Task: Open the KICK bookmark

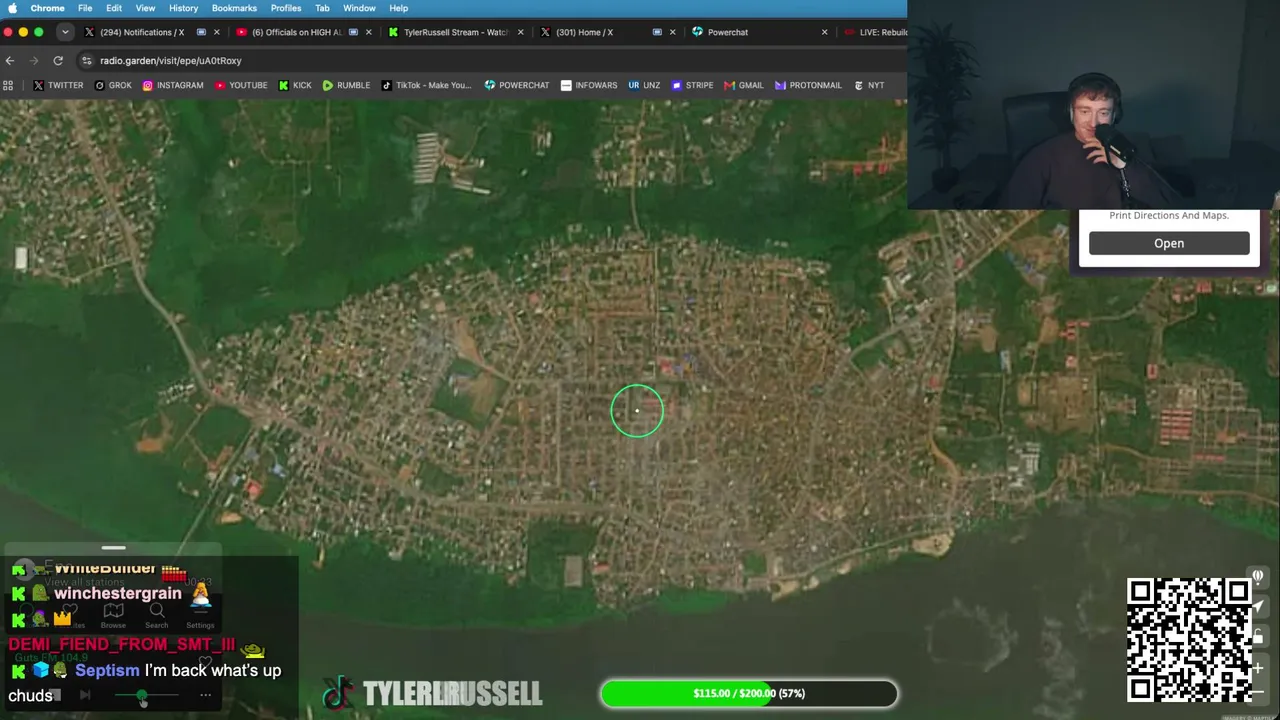Action: (x=295, y=86)
